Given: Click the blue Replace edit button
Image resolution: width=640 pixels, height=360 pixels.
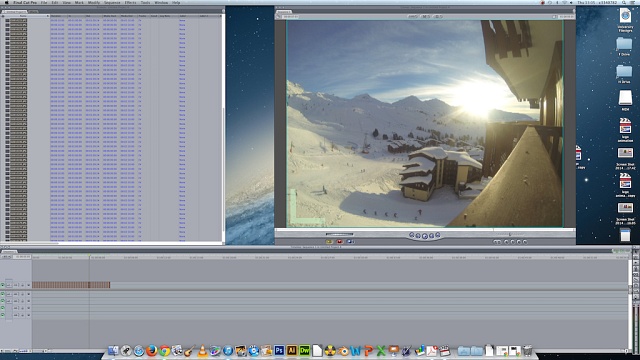Looking at the screenshot, I should (350, 242).
